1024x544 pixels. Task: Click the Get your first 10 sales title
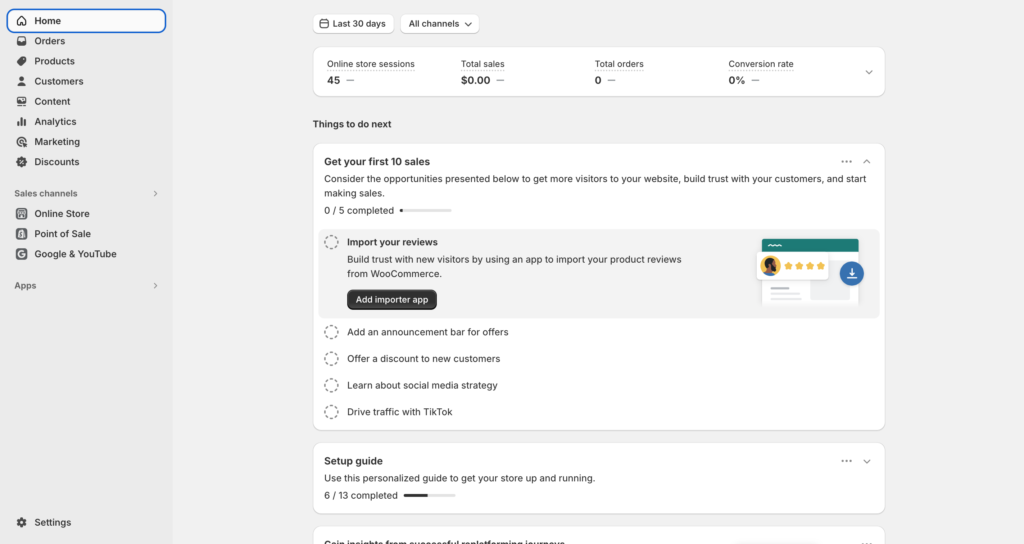377,162
